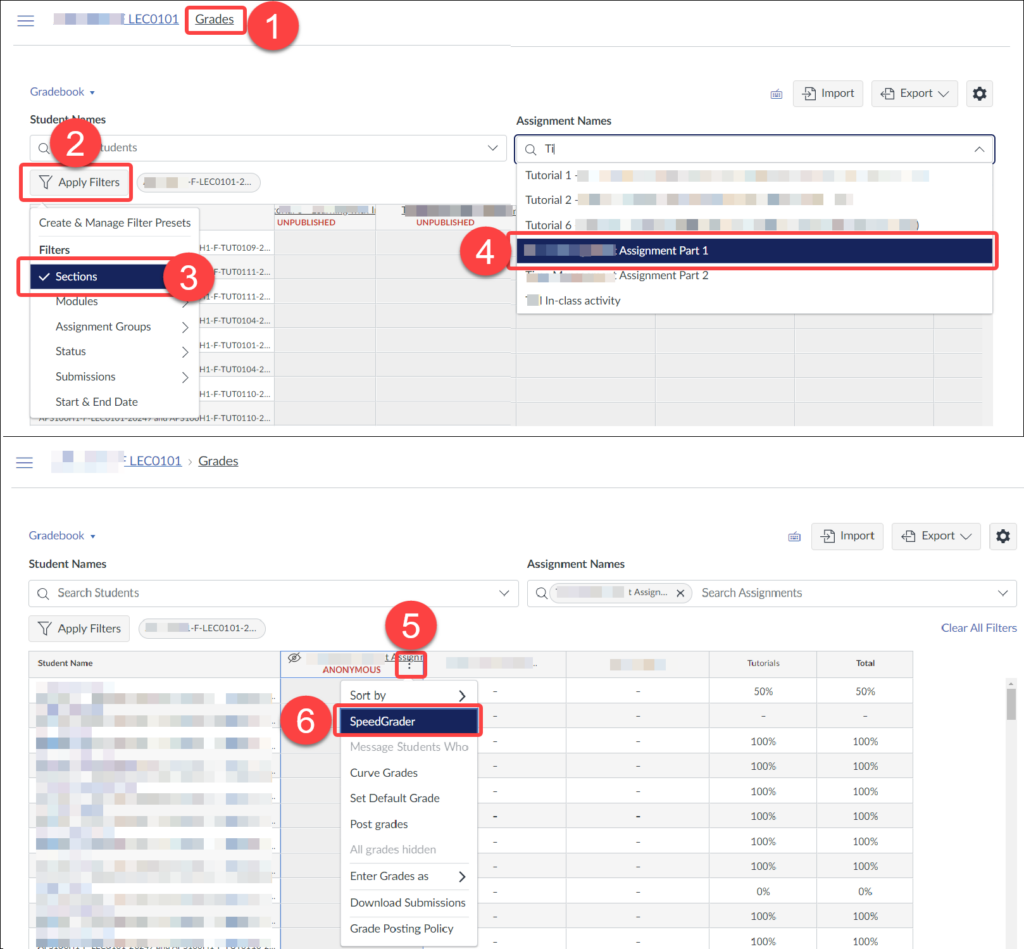Open Enter Grades as submenu
Viewport: 1024px width, 949px height.
click(409, 876)
